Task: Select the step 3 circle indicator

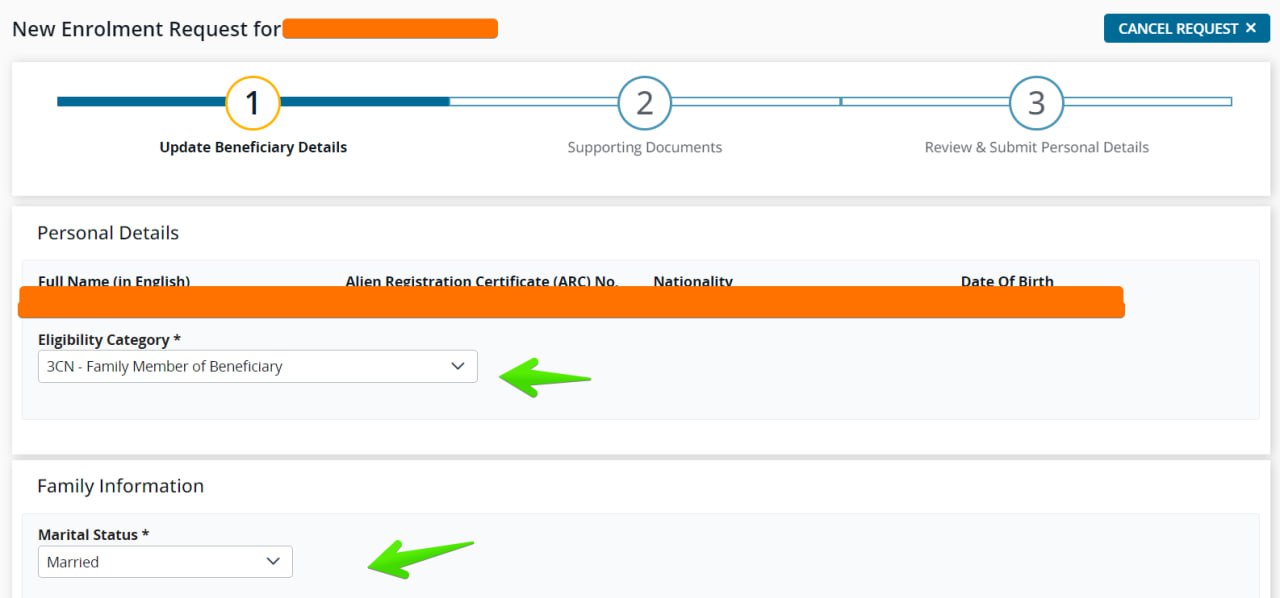Action: (x=1037, y=103)
